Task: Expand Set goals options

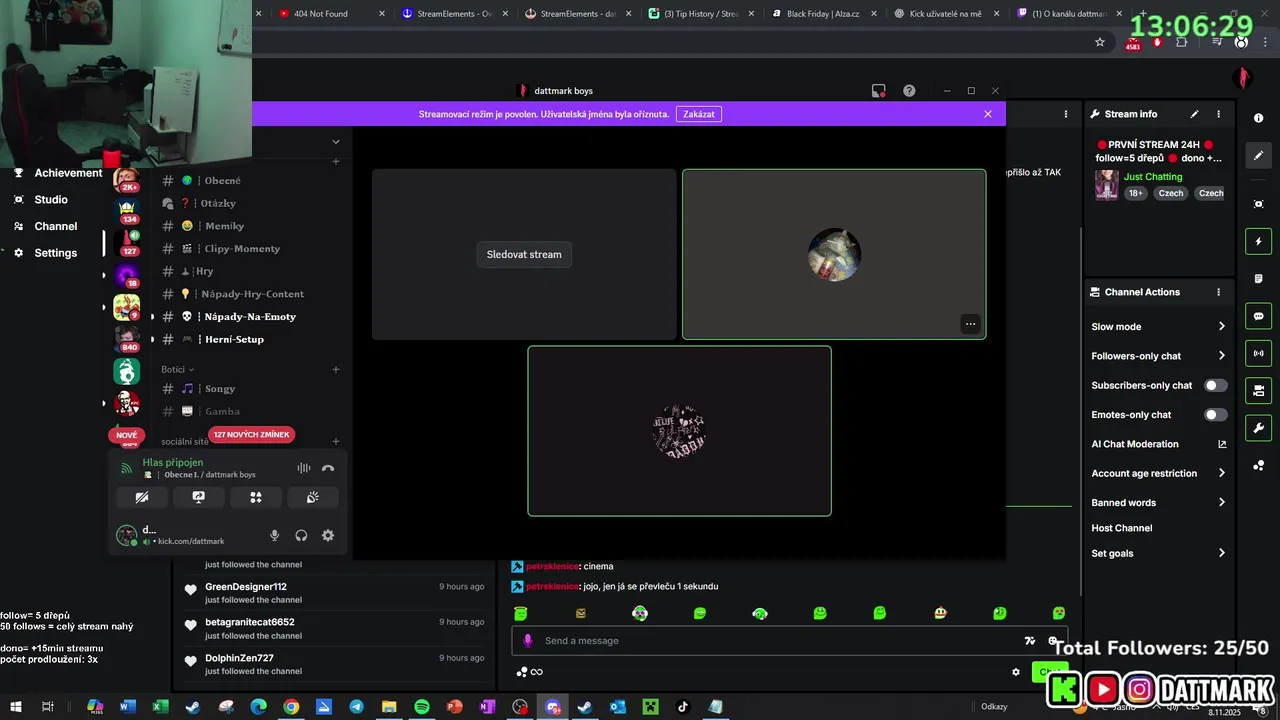Action: (1221, 553)
